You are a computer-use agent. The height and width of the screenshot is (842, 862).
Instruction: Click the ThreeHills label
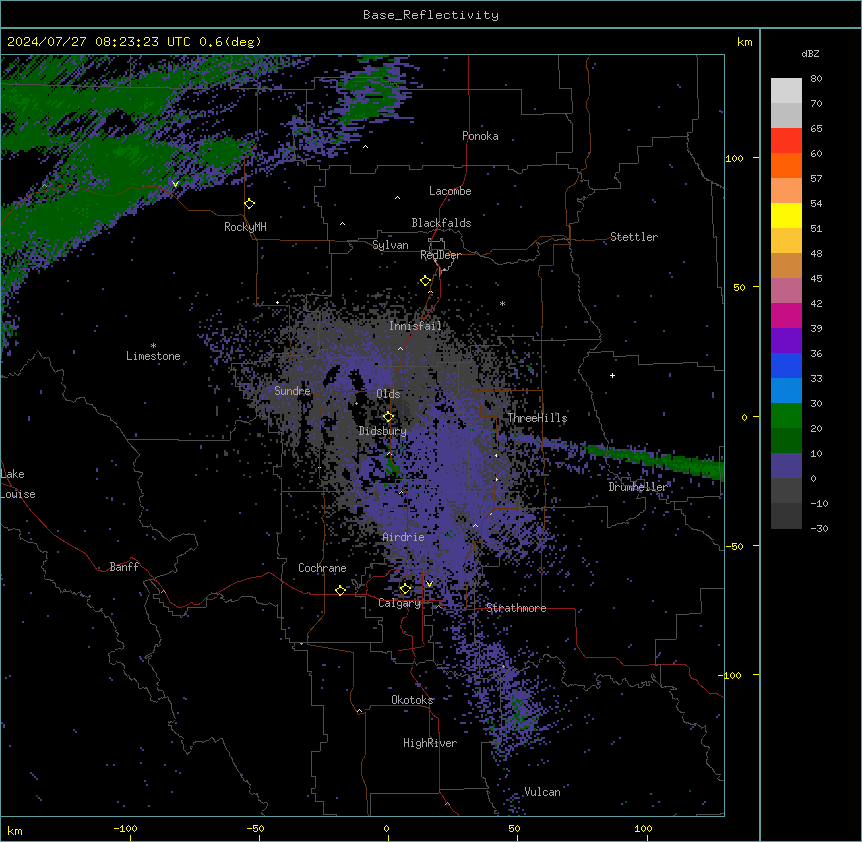[537, 418]
